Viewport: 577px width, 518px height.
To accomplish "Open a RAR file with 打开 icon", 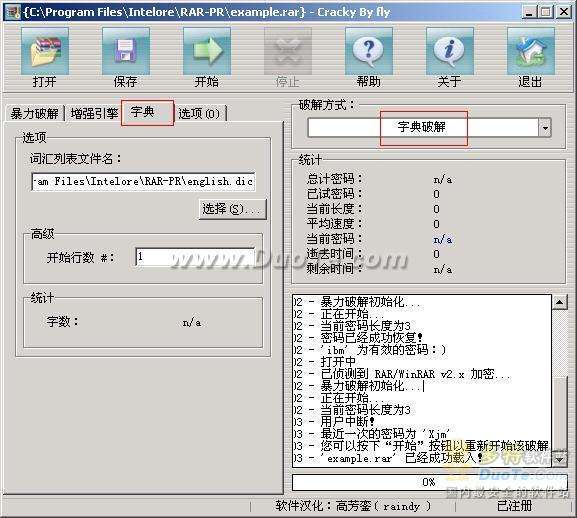I will [x=45, y=52].
